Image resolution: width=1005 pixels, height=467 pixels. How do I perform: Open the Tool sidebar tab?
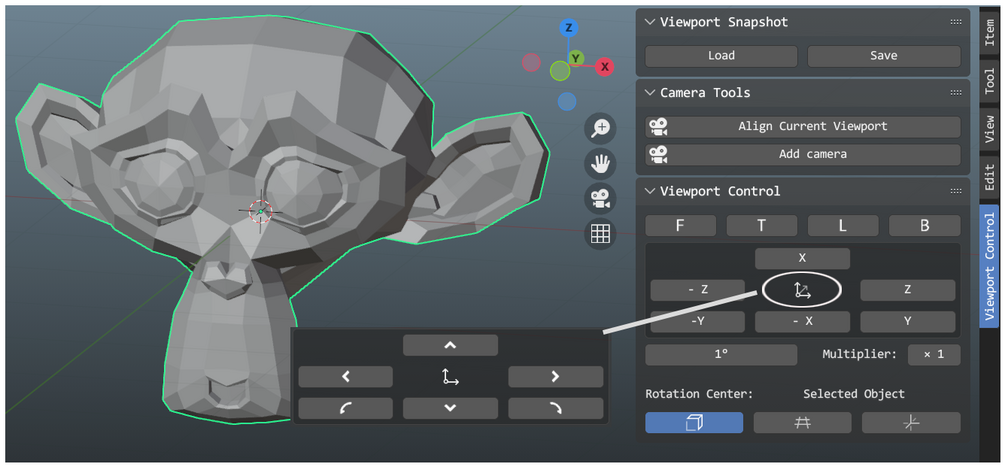coord(990,82)
